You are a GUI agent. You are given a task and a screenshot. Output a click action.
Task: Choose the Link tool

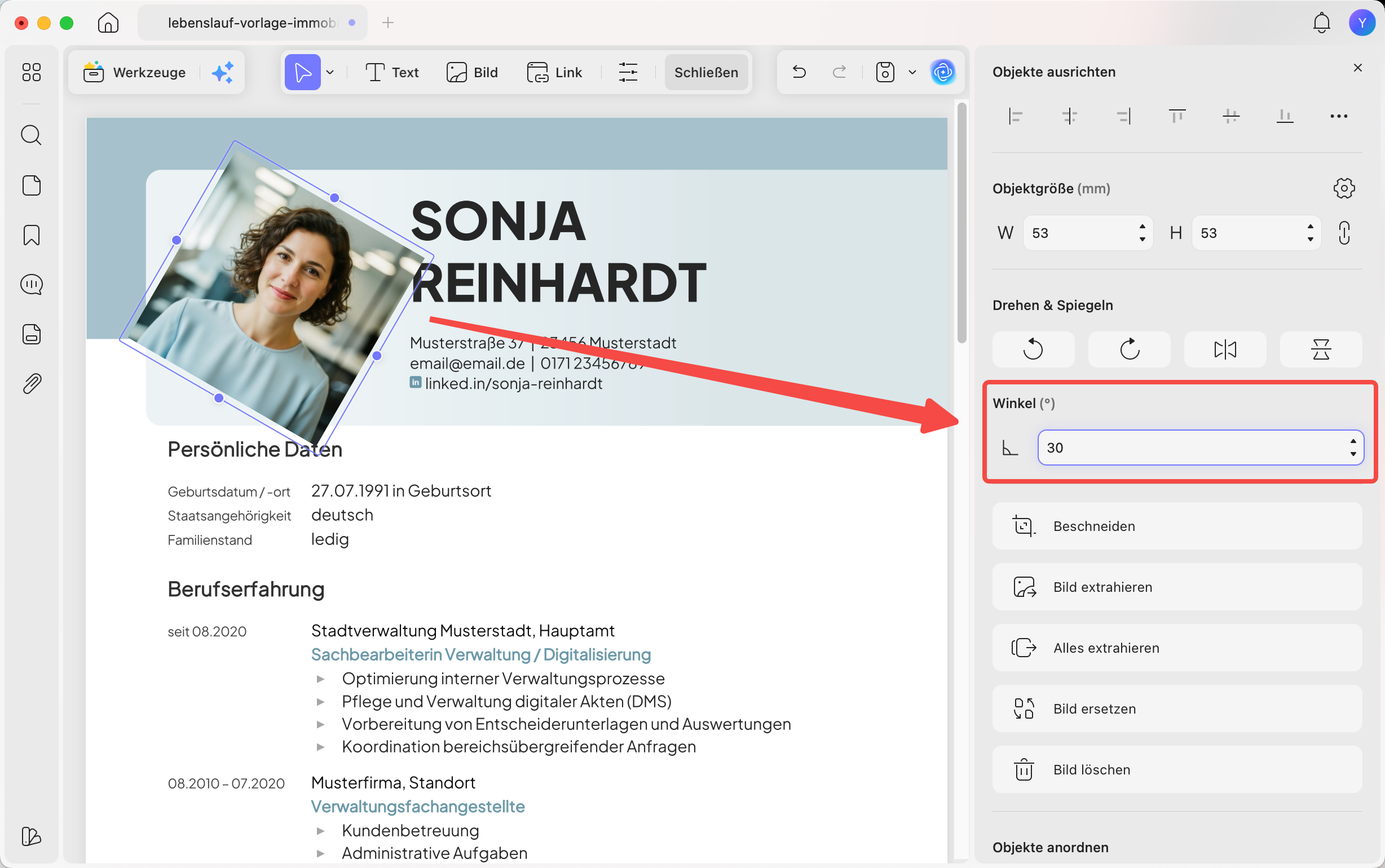click(554, 72)
